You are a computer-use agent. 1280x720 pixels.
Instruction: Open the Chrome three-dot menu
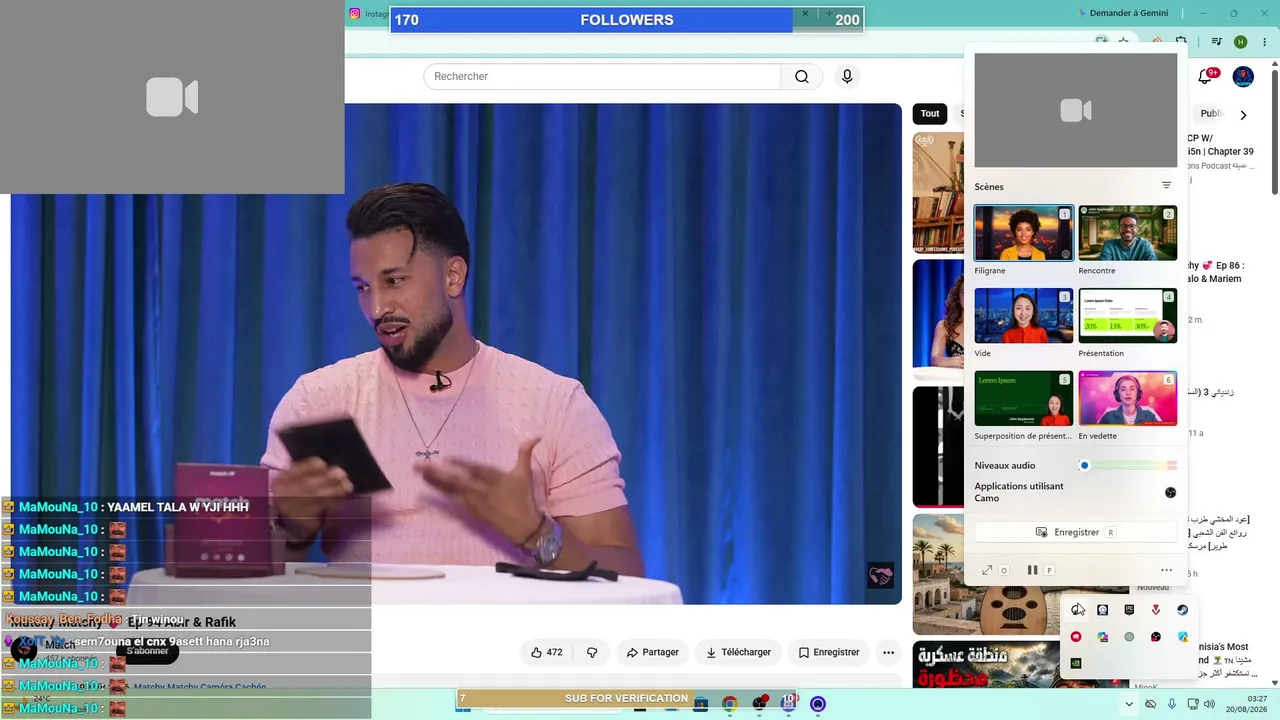coord(1263,42)
